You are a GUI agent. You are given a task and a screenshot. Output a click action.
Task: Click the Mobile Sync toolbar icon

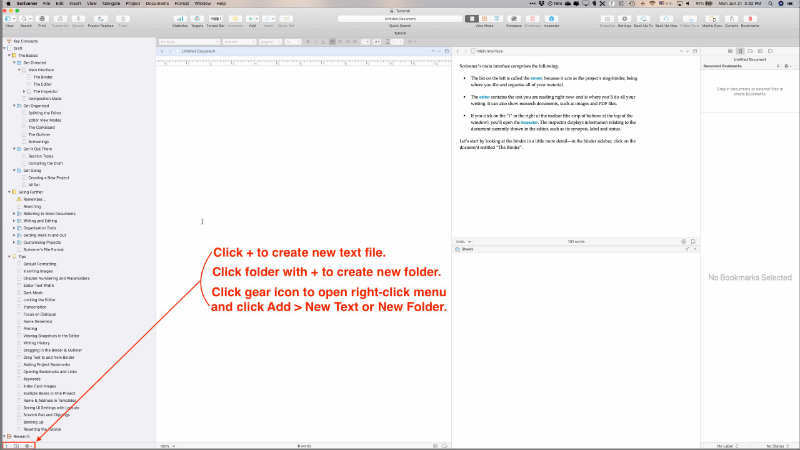[x=712, y=20]
